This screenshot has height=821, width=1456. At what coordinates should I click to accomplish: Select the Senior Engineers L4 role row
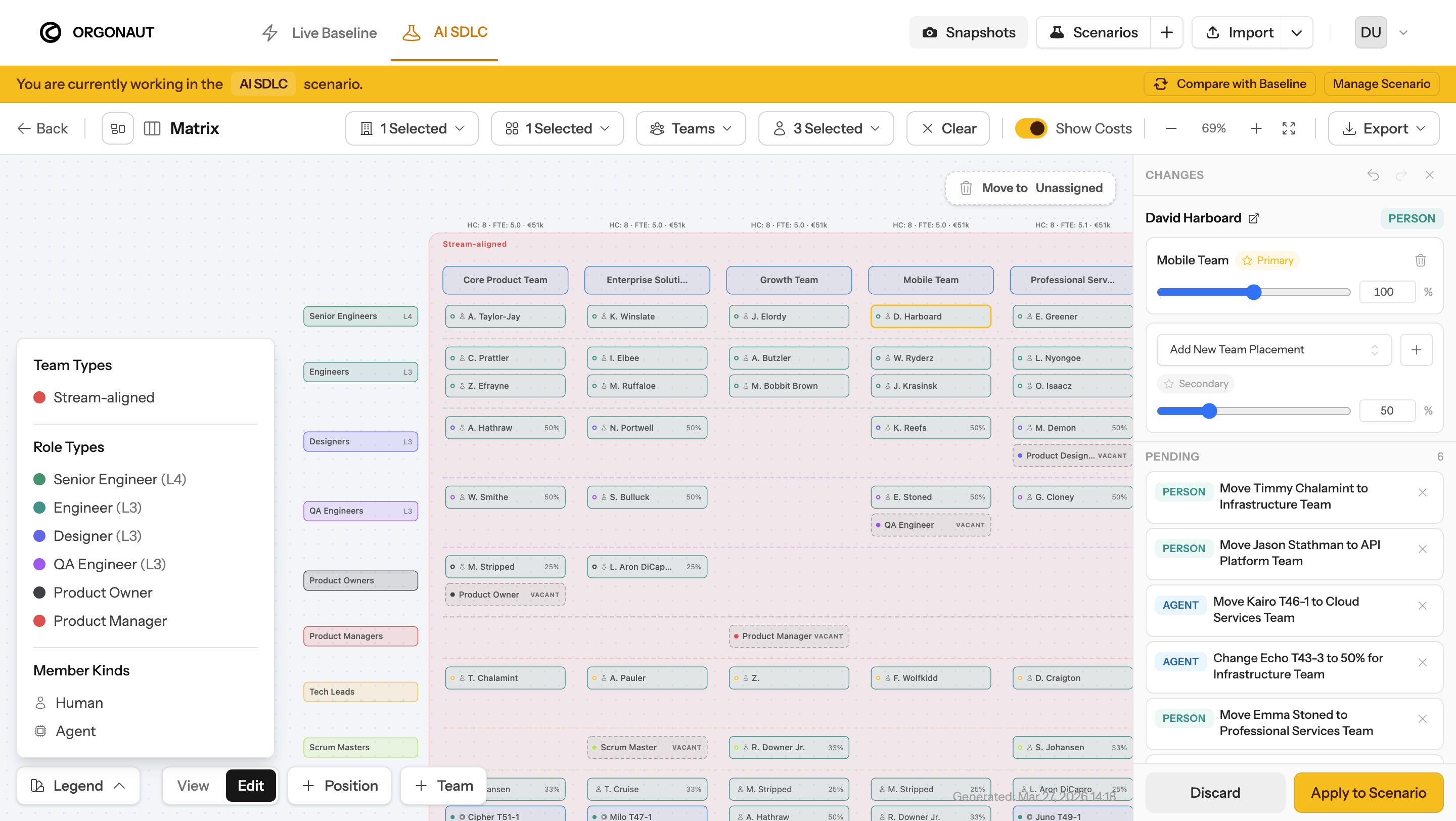(360, 316)
